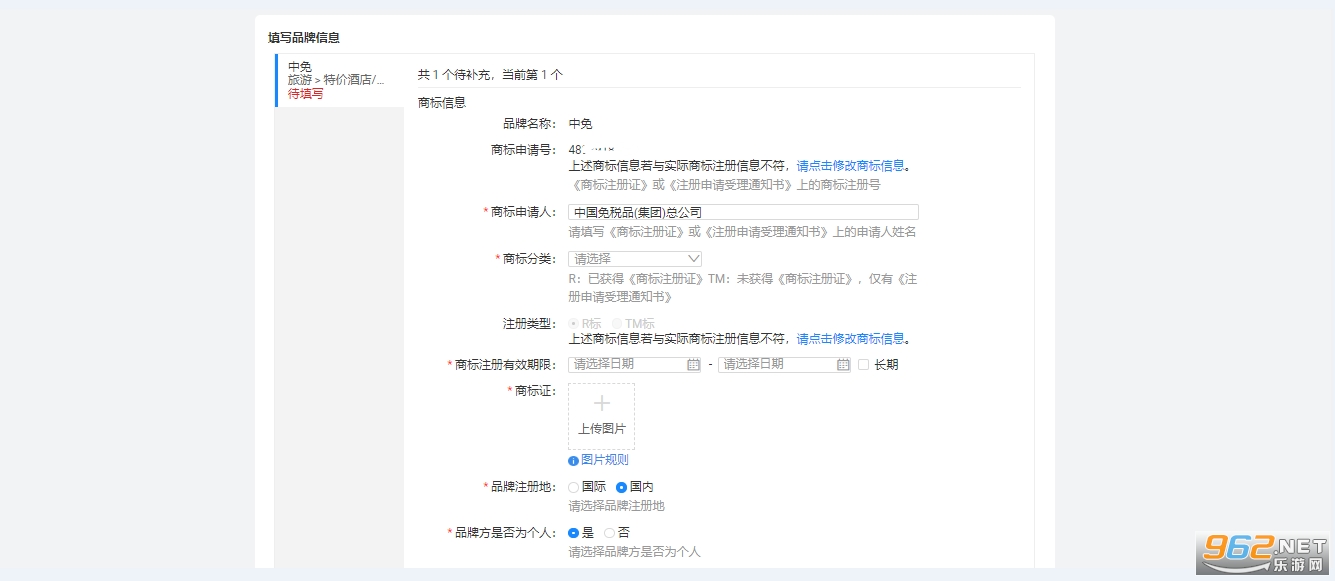Choose 是 for 品牌方是否为个人

574,533
